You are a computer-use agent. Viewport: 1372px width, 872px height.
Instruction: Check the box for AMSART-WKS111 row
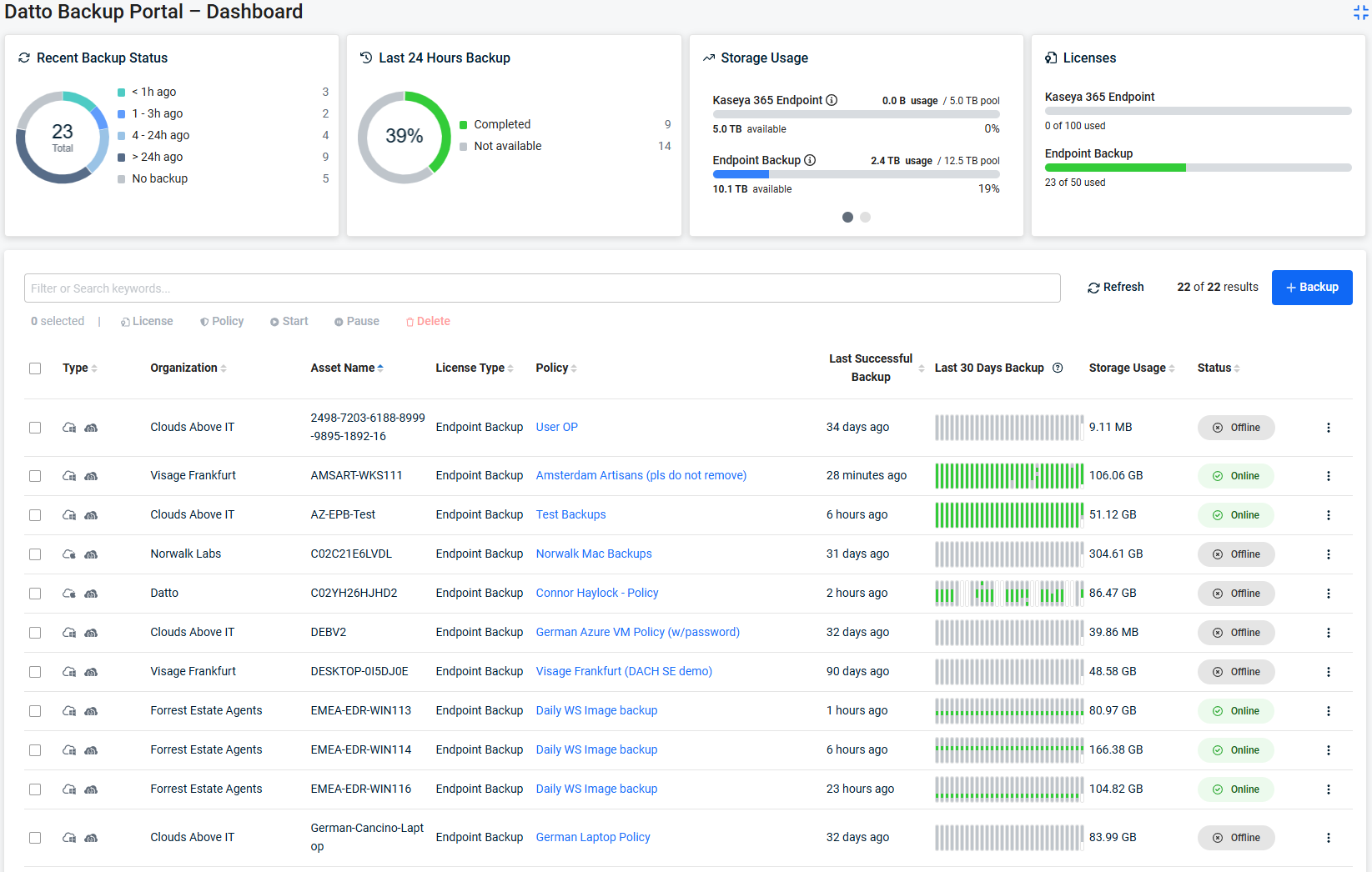(x=35, y=476)
